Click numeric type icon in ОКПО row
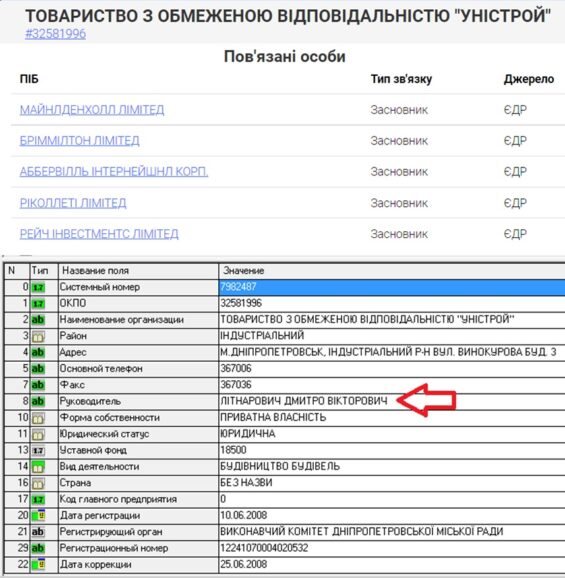This screenshot has height=578, width=565. coord(38,303)
